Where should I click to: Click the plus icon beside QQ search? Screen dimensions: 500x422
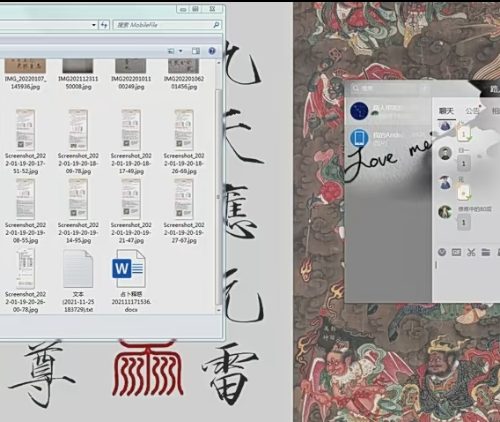pyautogui.click(x=425, y=89)
